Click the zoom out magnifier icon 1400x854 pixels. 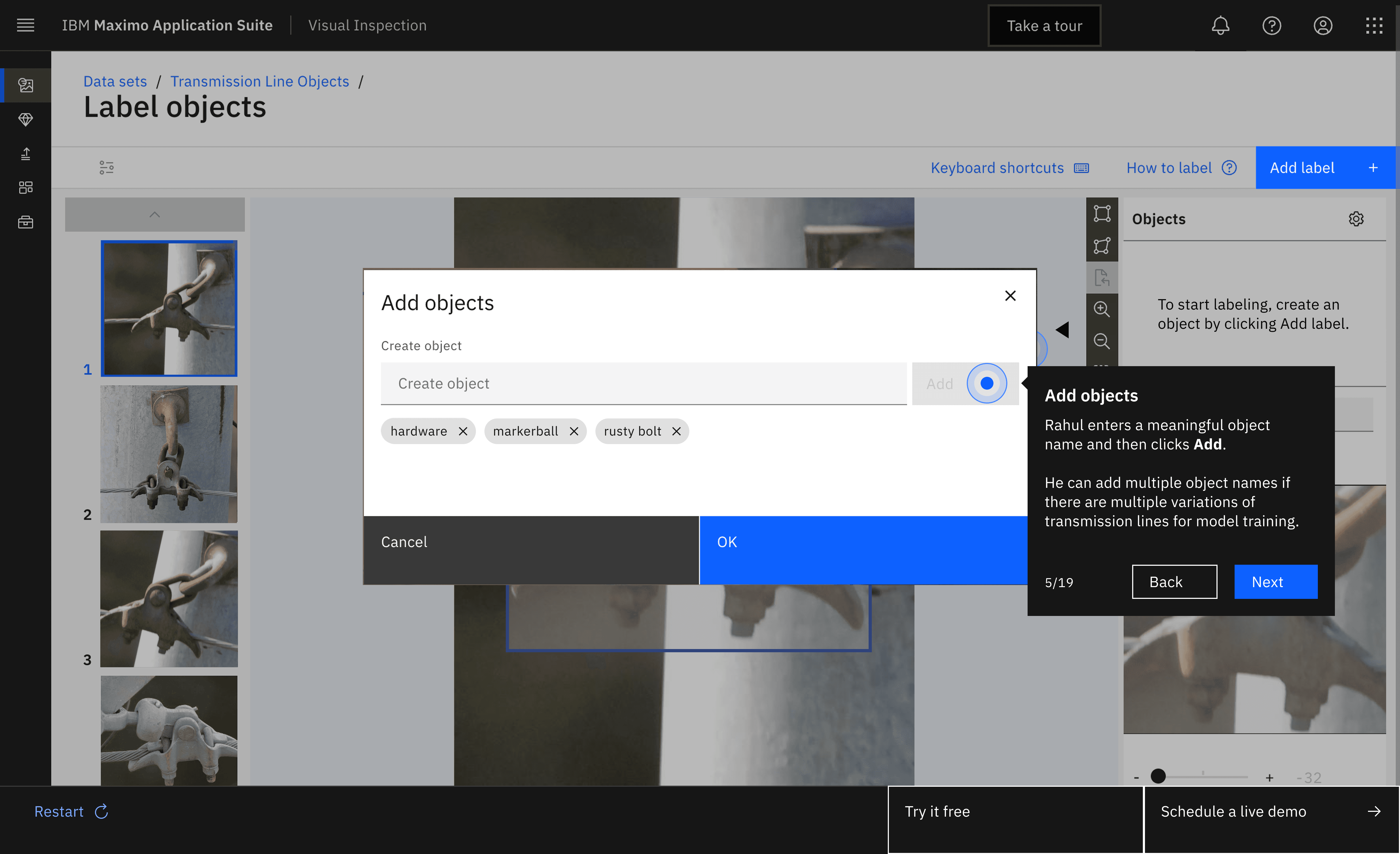1101,341
